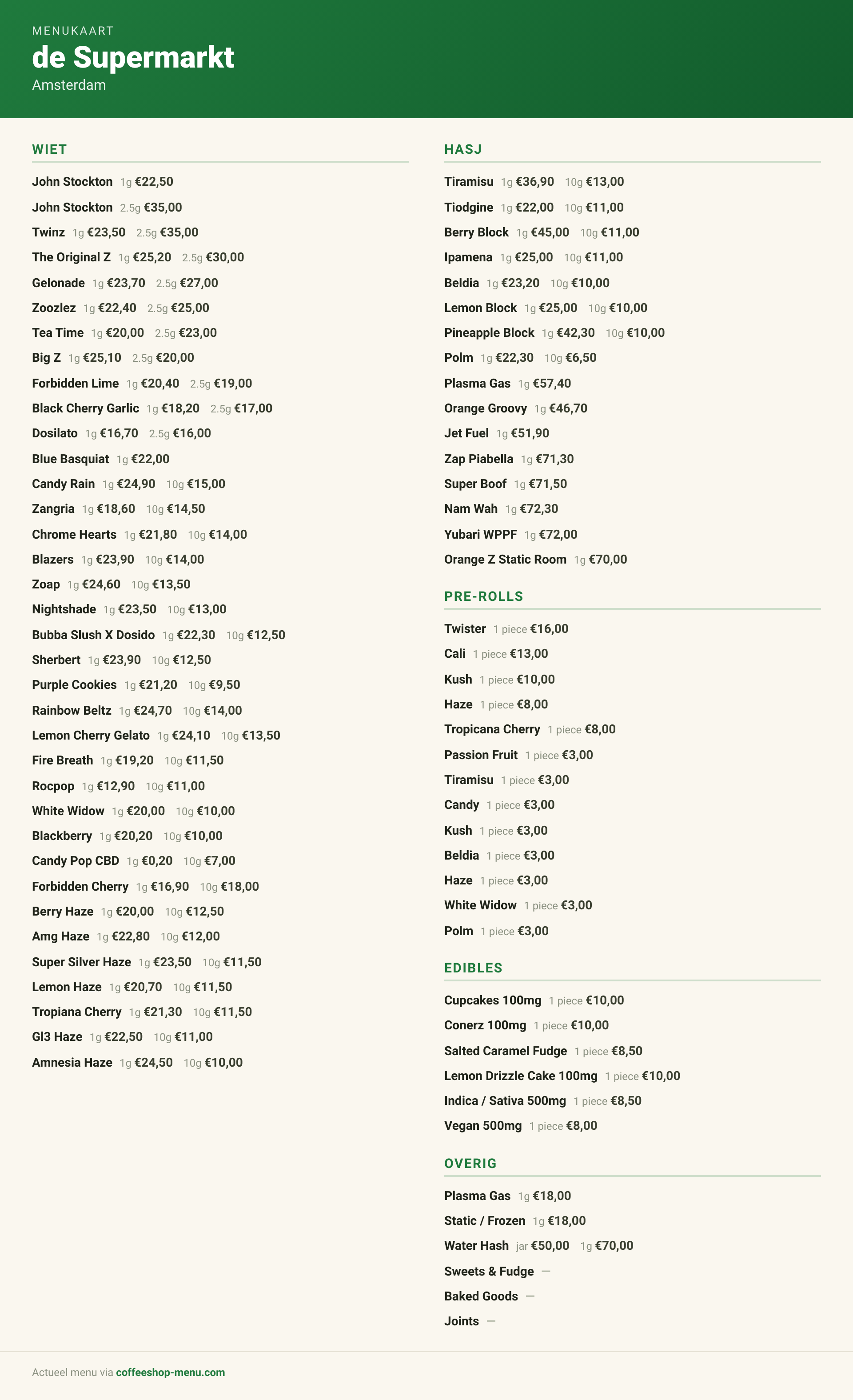
Task: Jump to the PRE-ROLLS heading
Action: coord(484,596)
